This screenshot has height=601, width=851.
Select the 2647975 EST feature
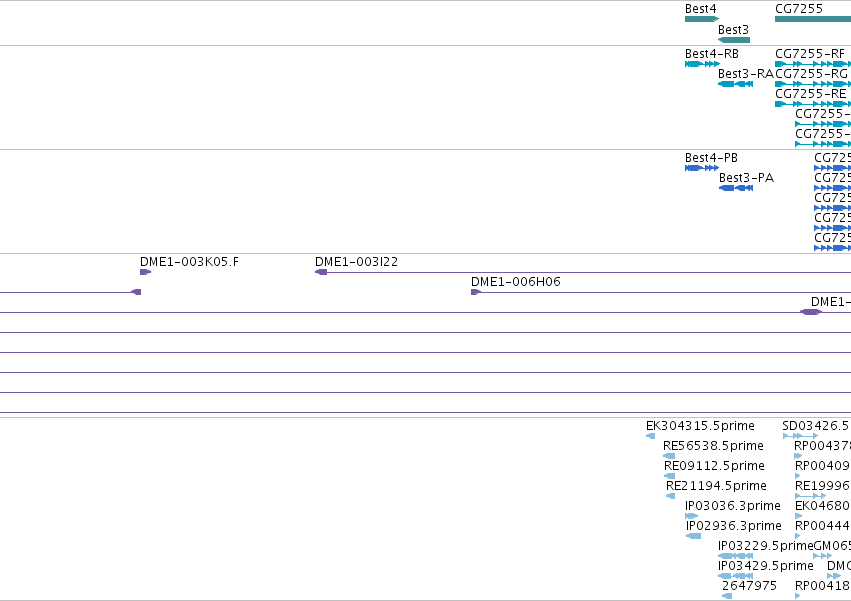[727, 596]
